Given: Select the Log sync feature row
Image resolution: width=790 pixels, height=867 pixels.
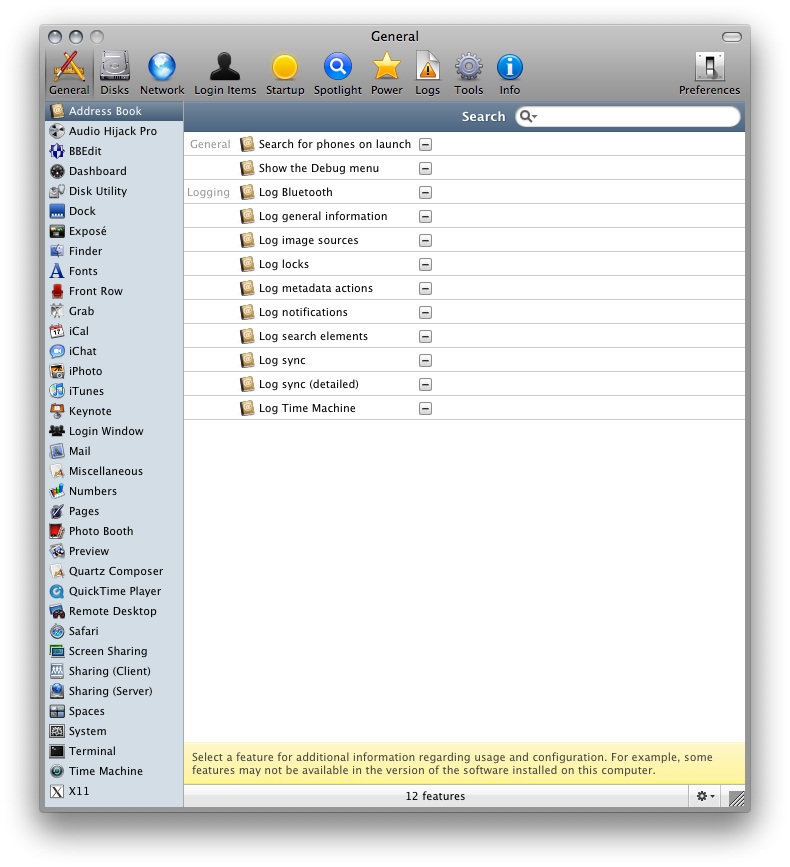Looking at the screenshot, I should (464, 360).
